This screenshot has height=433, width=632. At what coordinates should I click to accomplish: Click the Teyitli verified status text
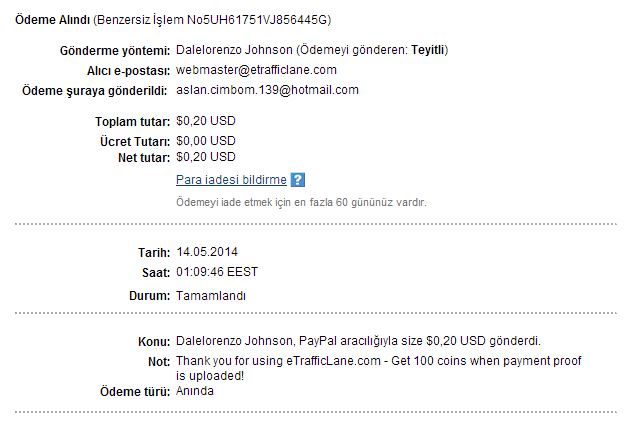[x=428, y=50]
